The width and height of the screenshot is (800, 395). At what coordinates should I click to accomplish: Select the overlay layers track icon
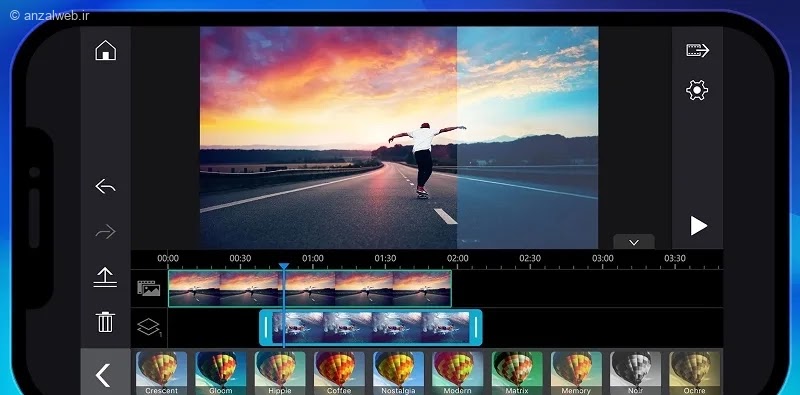pyautogui.click(x=149, y=327)
